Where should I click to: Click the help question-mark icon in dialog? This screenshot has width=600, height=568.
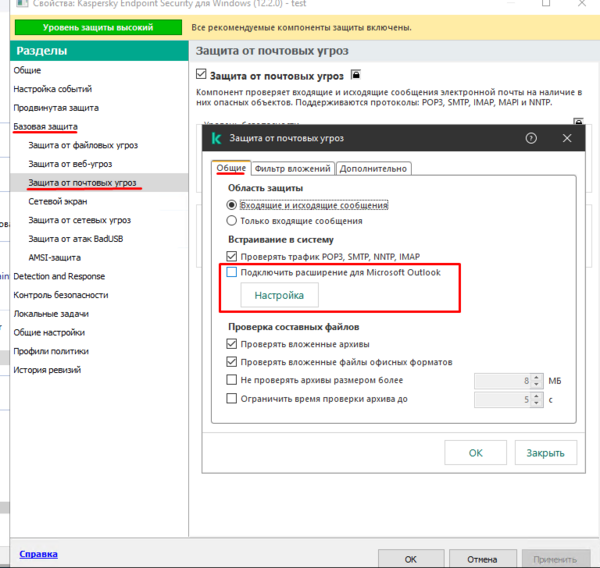coord(531,138)
